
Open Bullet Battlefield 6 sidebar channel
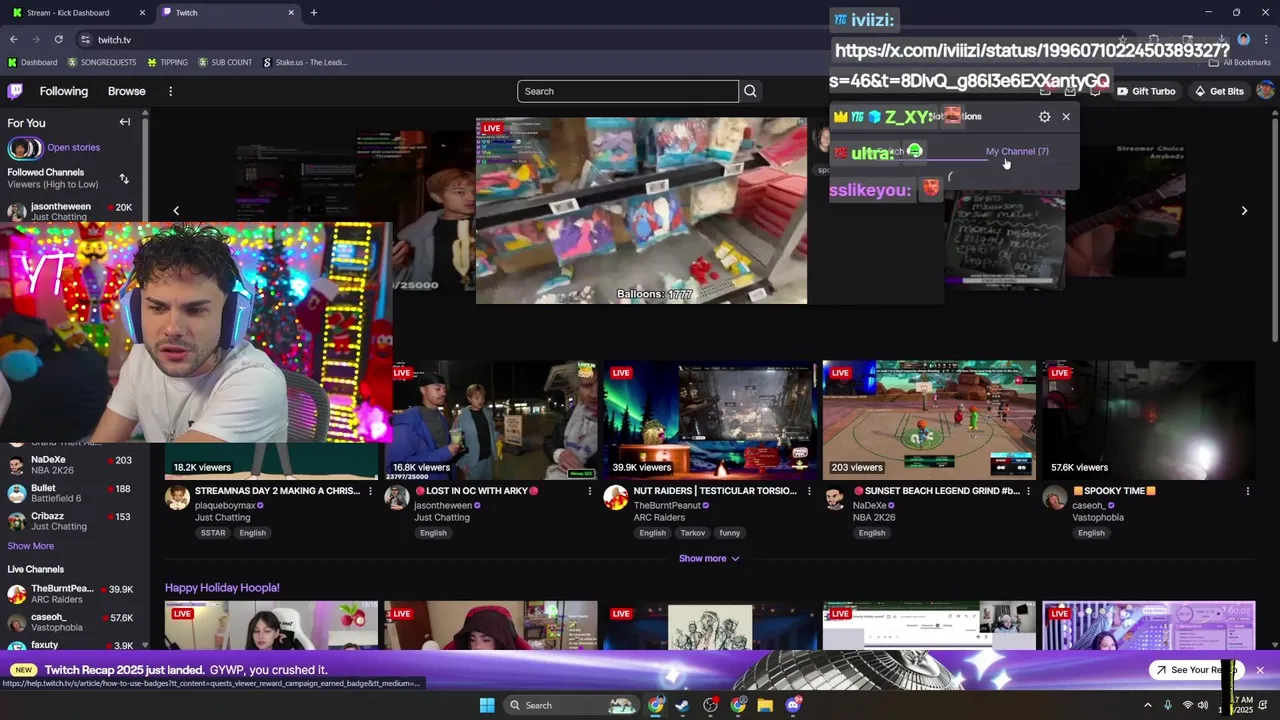70,493
